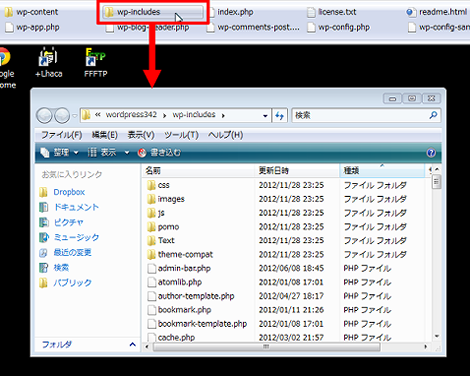The width and height of the screenshot is (470, 376).
Task: Select the admin-bar.php file icon
Action: 152,268
